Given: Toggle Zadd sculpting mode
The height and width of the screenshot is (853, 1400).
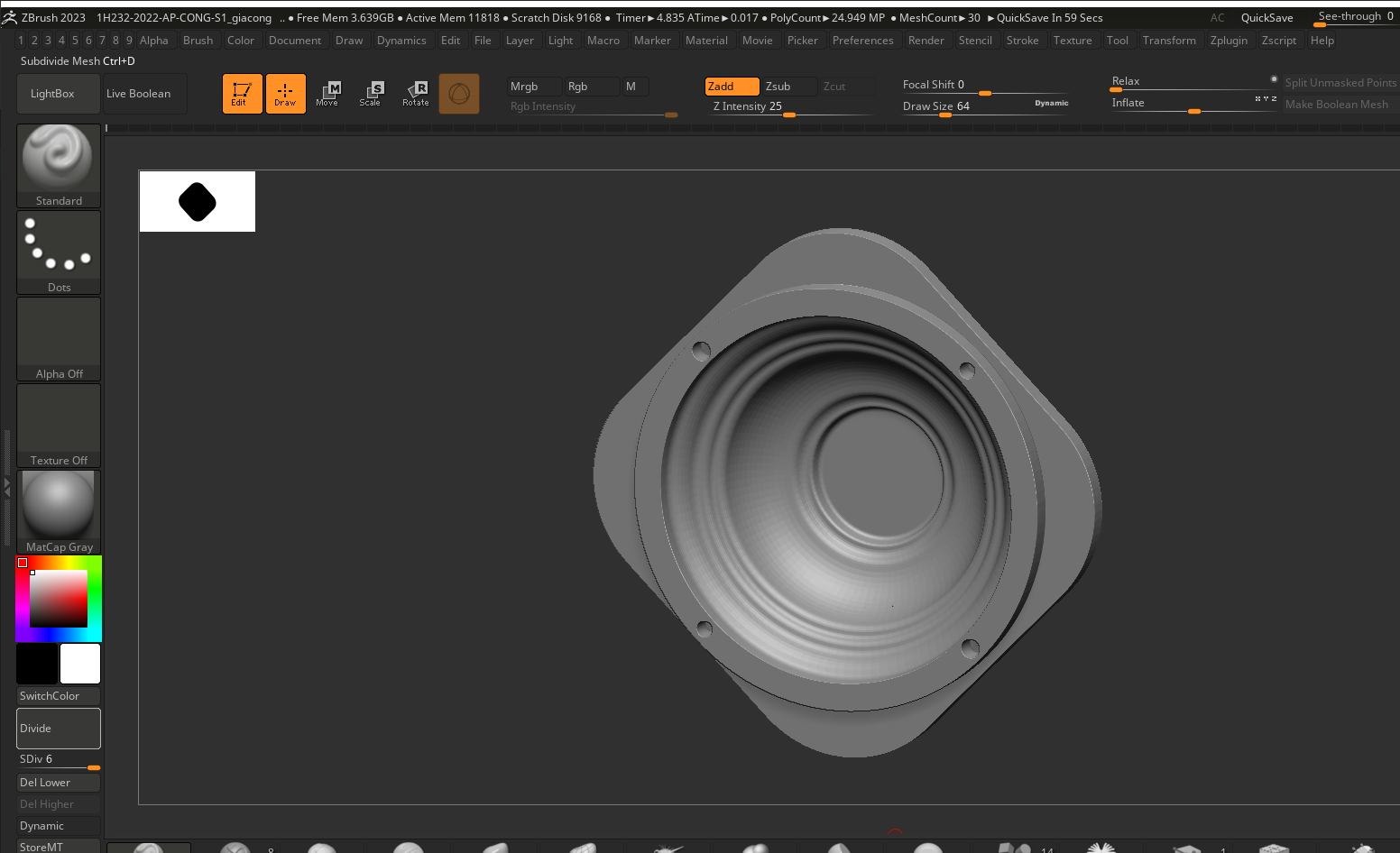Looking at the screenshot, I should pos(731,87).
